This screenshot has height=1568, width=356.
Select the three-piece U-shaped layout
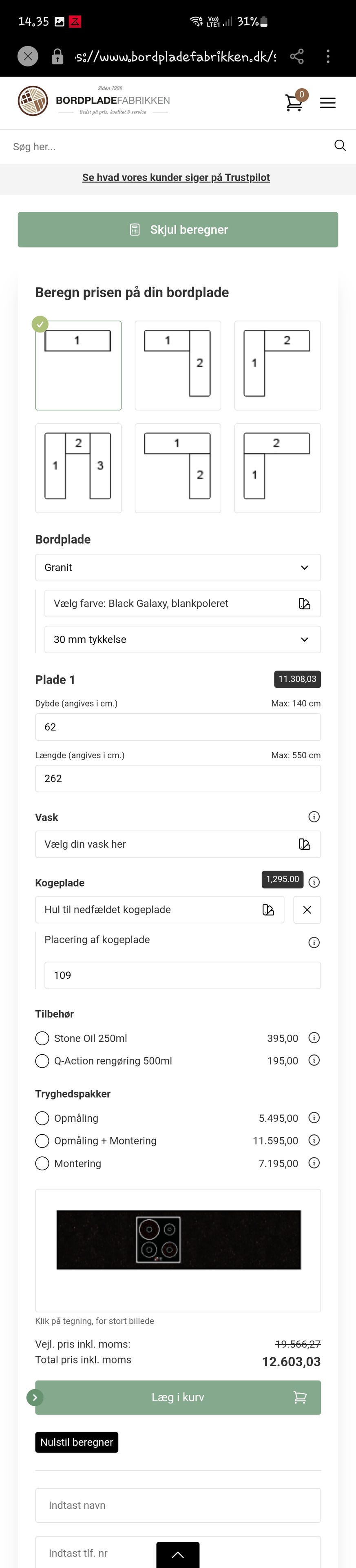[78, 468]
